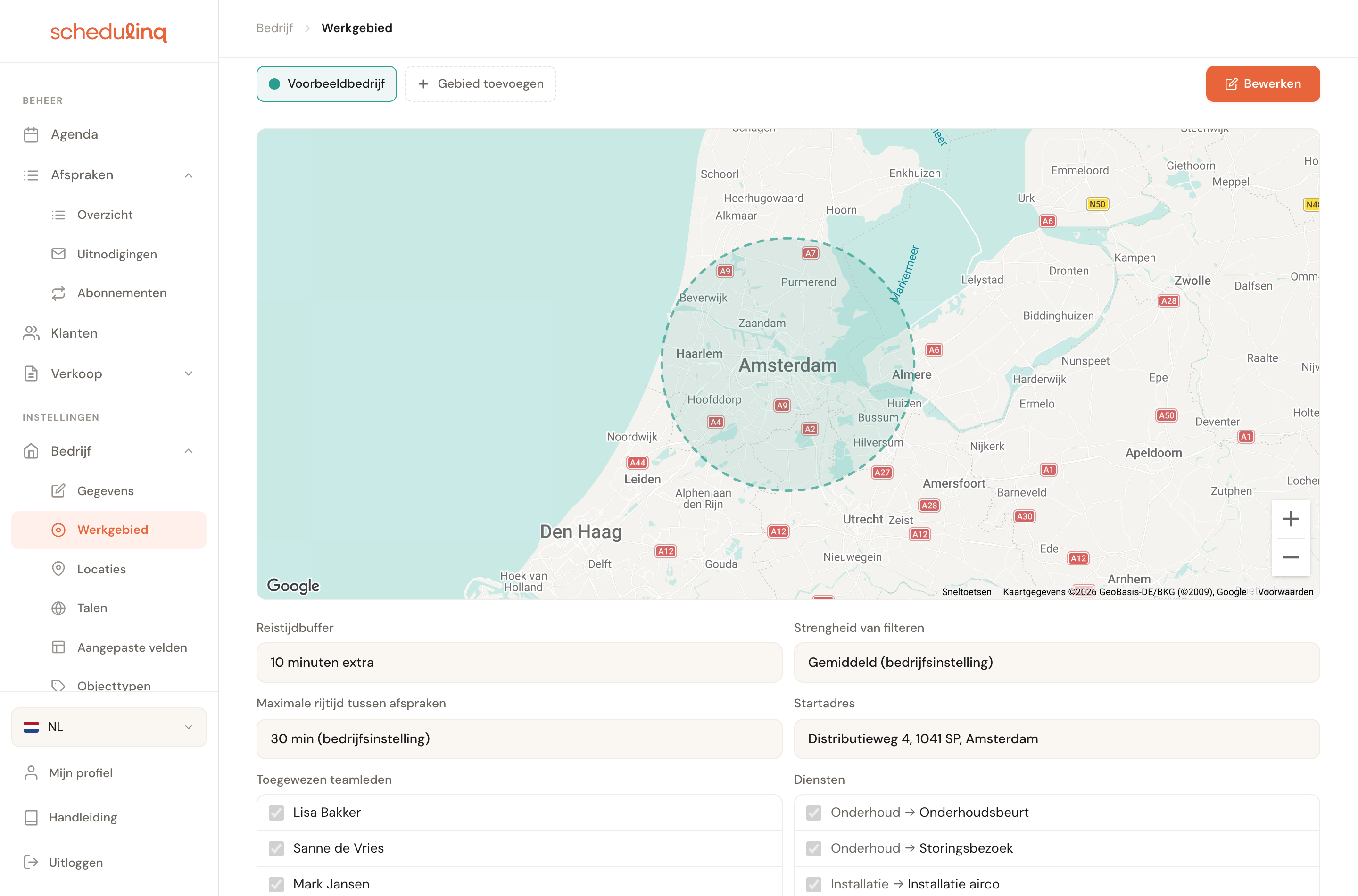Image resolution: width=1358 pixels, height=896 pixels.
Task: Collapse the Afspraken menu chevron
Action: pyautogui.click(x=189, y=175)
